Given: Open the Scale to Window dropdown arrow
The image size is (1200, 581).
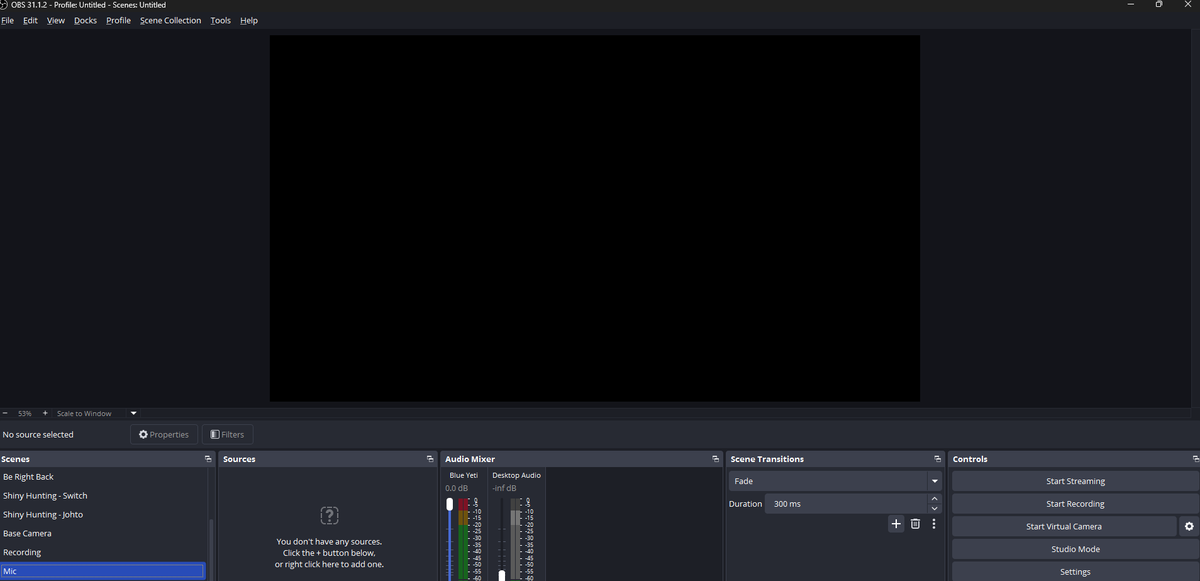Looking at the screenshot, I should [133, 413].
